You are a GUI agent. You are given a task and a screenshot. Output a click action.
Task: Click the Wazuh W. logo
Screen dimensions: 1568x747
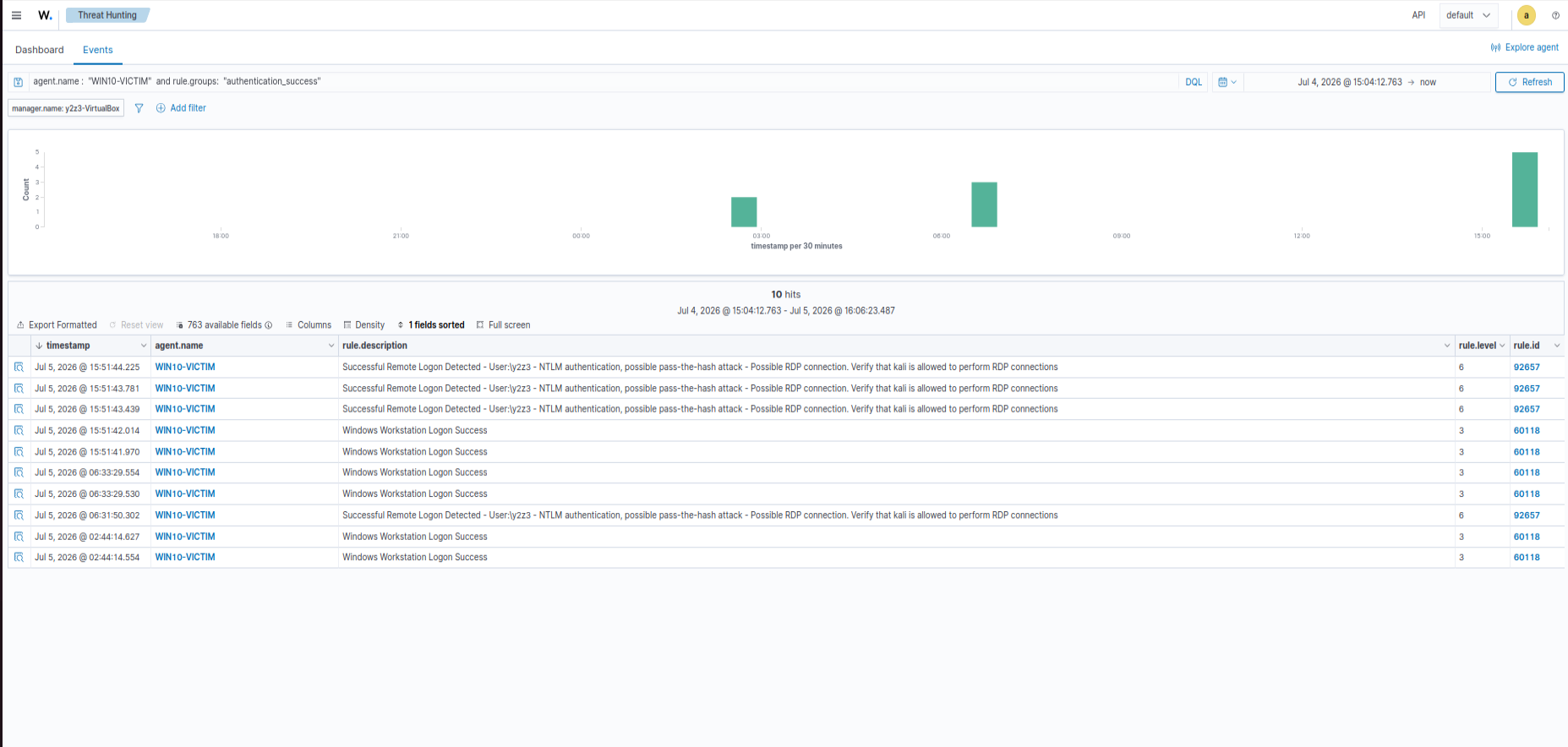[45, 15]
